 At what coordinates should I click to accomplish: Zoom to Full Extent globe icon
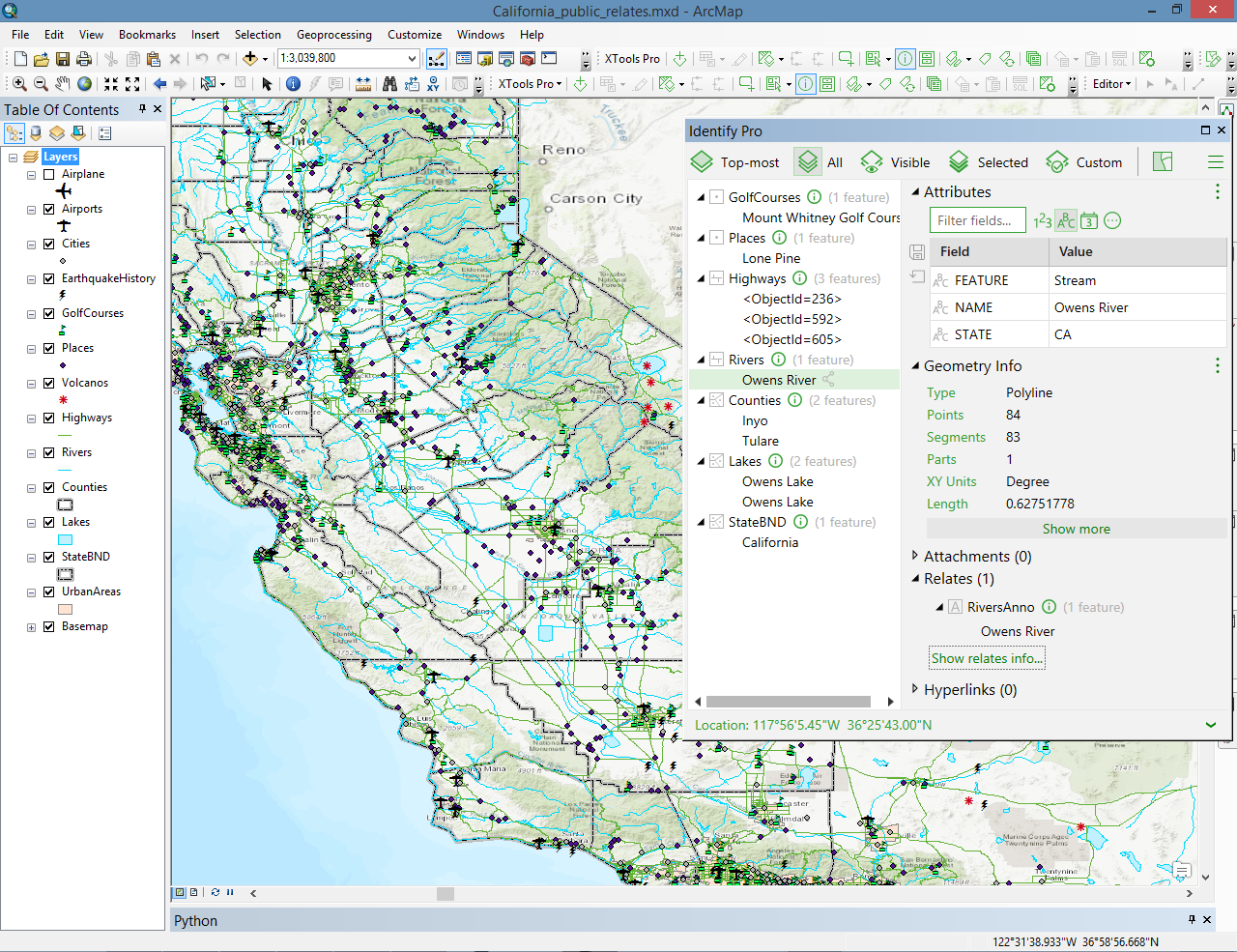[85, 84]
